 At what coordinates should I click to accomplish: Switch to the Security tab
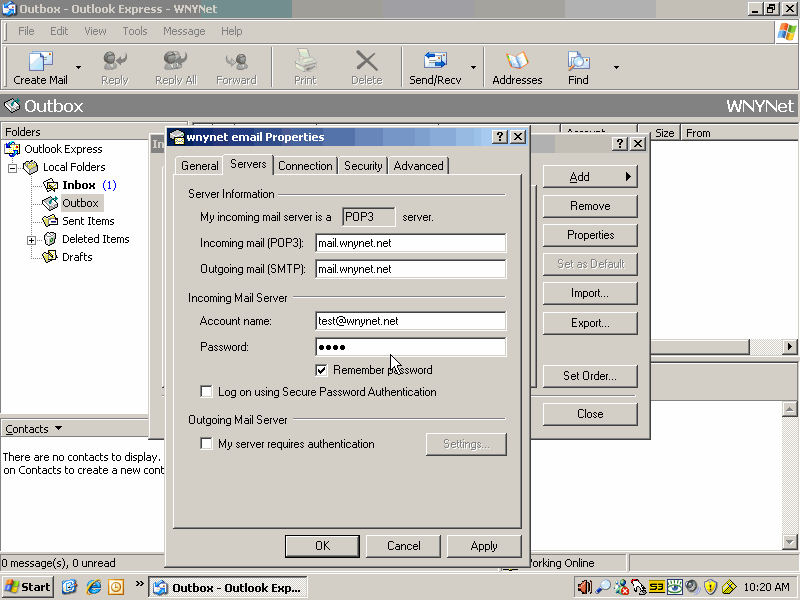[363, 166]
